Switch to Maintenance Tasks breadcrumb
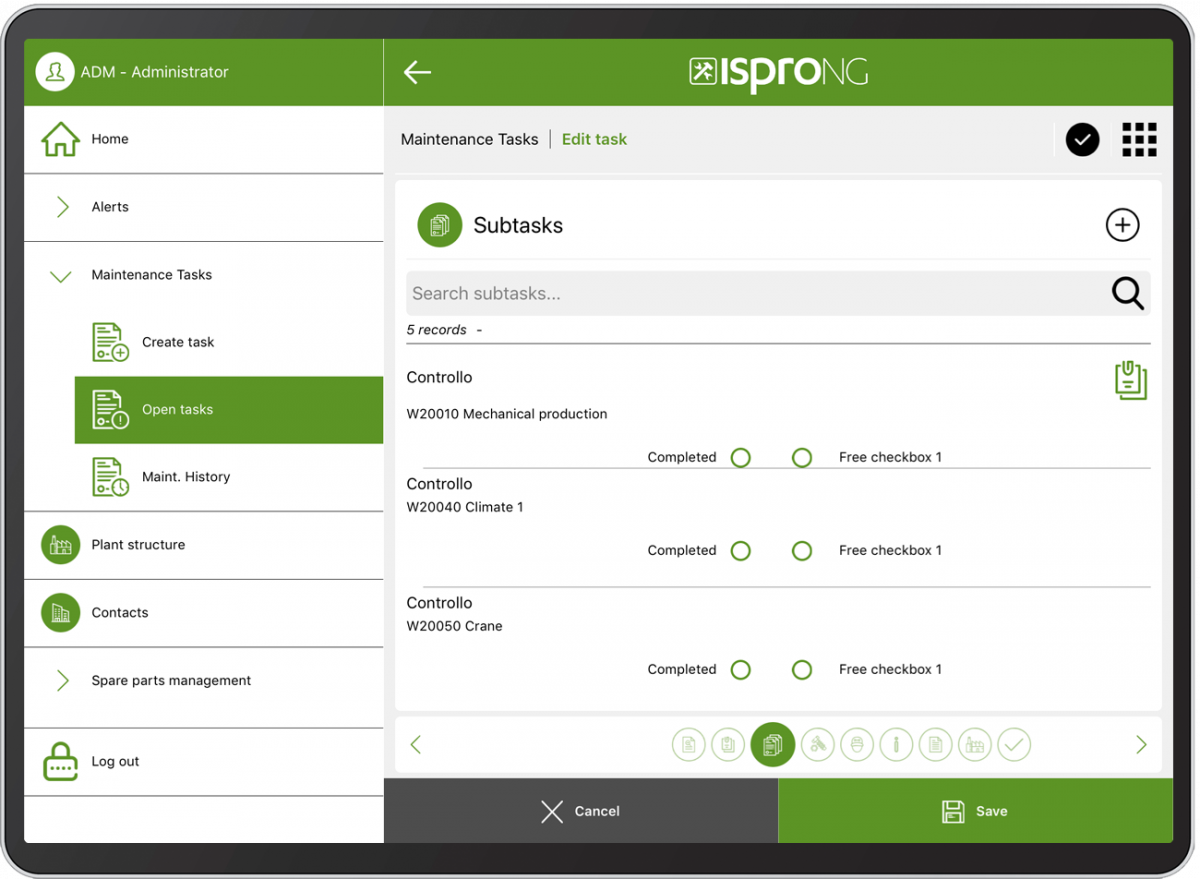Image resolution: width=1200 pixels, height=879 pixels. 469,139
